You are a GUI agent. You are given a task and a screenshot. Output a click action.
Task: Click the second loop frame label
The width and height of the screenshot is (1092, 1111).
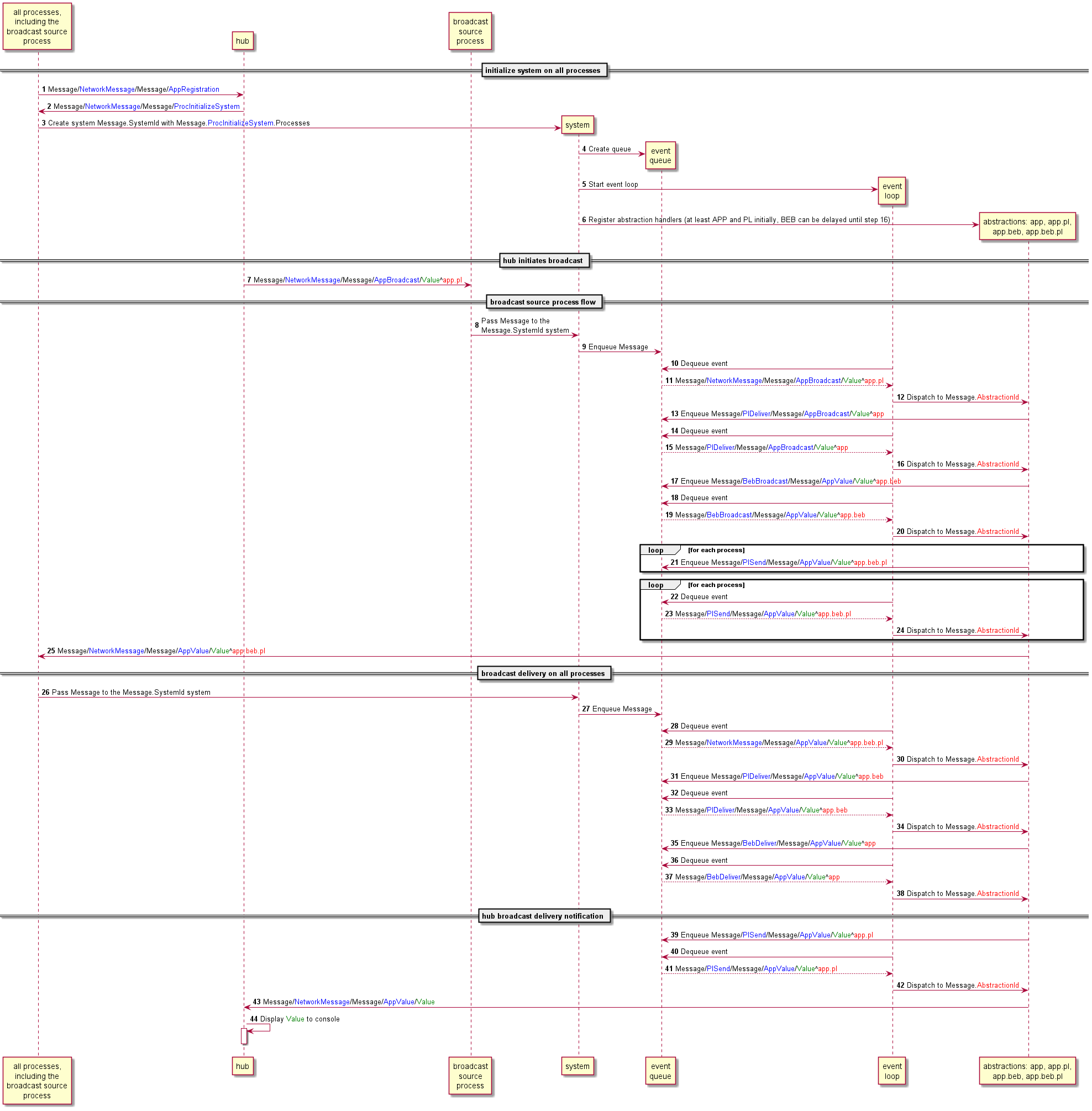[656, 585]
